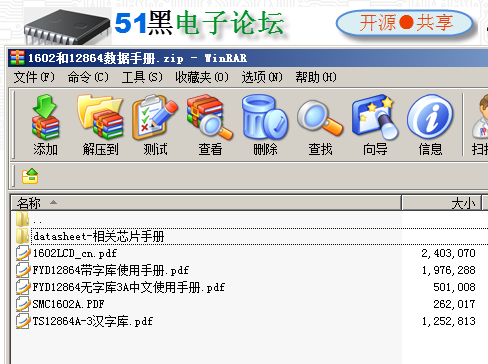Select file name FYD12864无字库3A中文使用手册.pdf
The width and height of the screenshot is (488, 364).
[x=129, y=287]
